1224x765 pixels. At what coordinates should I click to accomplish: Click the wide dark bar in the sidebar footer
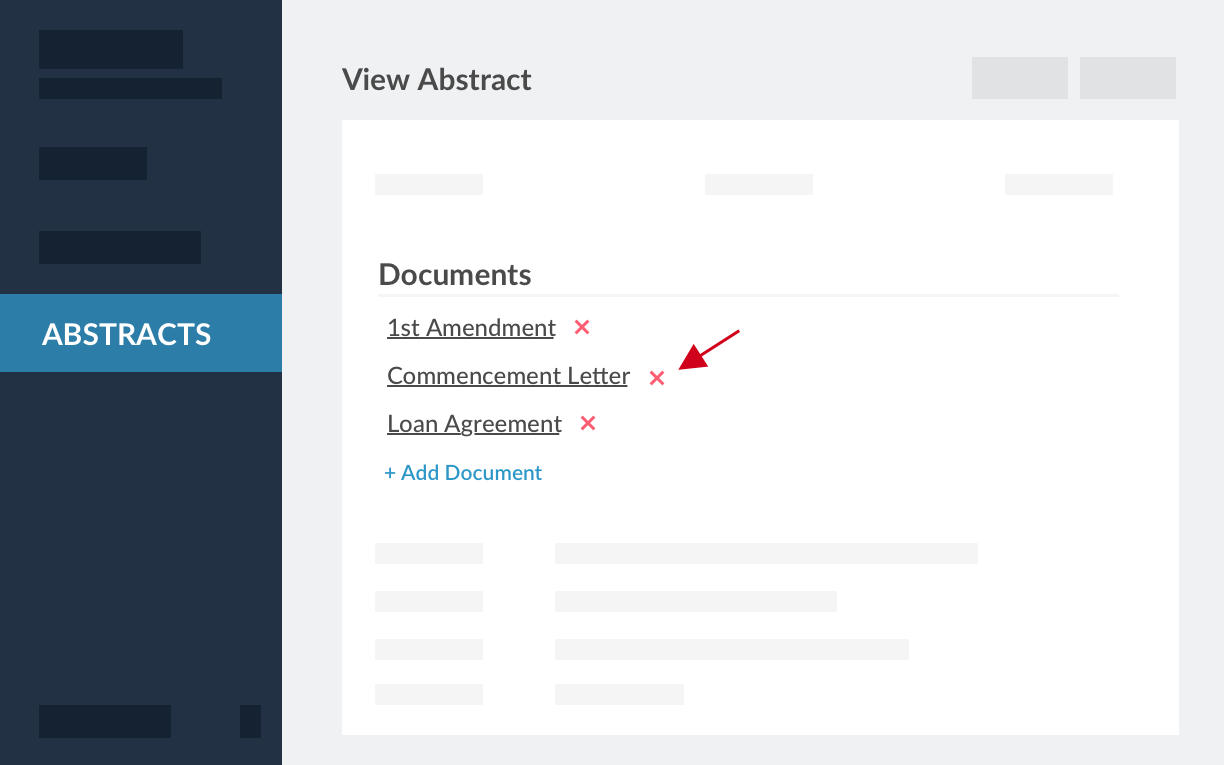[x=105, y=721]
